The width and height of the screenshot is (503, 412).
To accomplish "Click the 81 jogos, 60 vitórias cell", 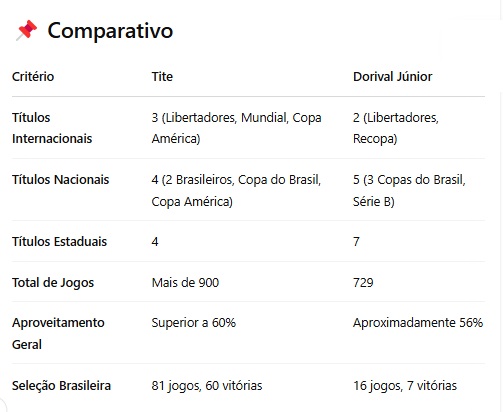I will 207,386.
